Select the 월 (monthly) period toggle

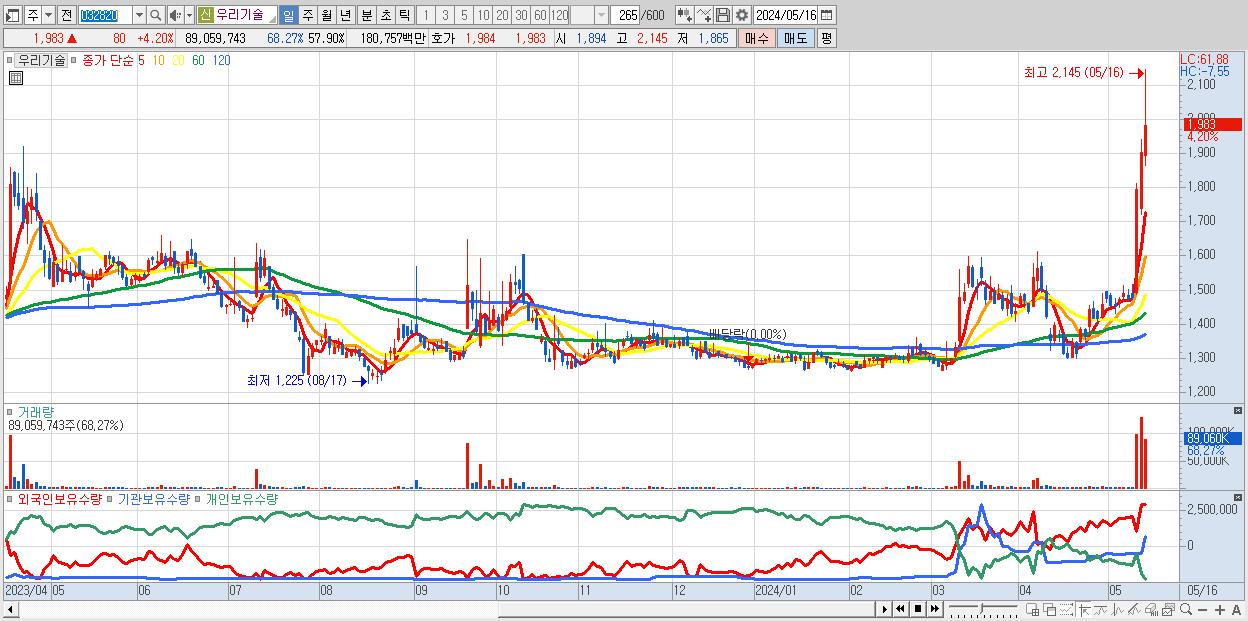point(326,15)
